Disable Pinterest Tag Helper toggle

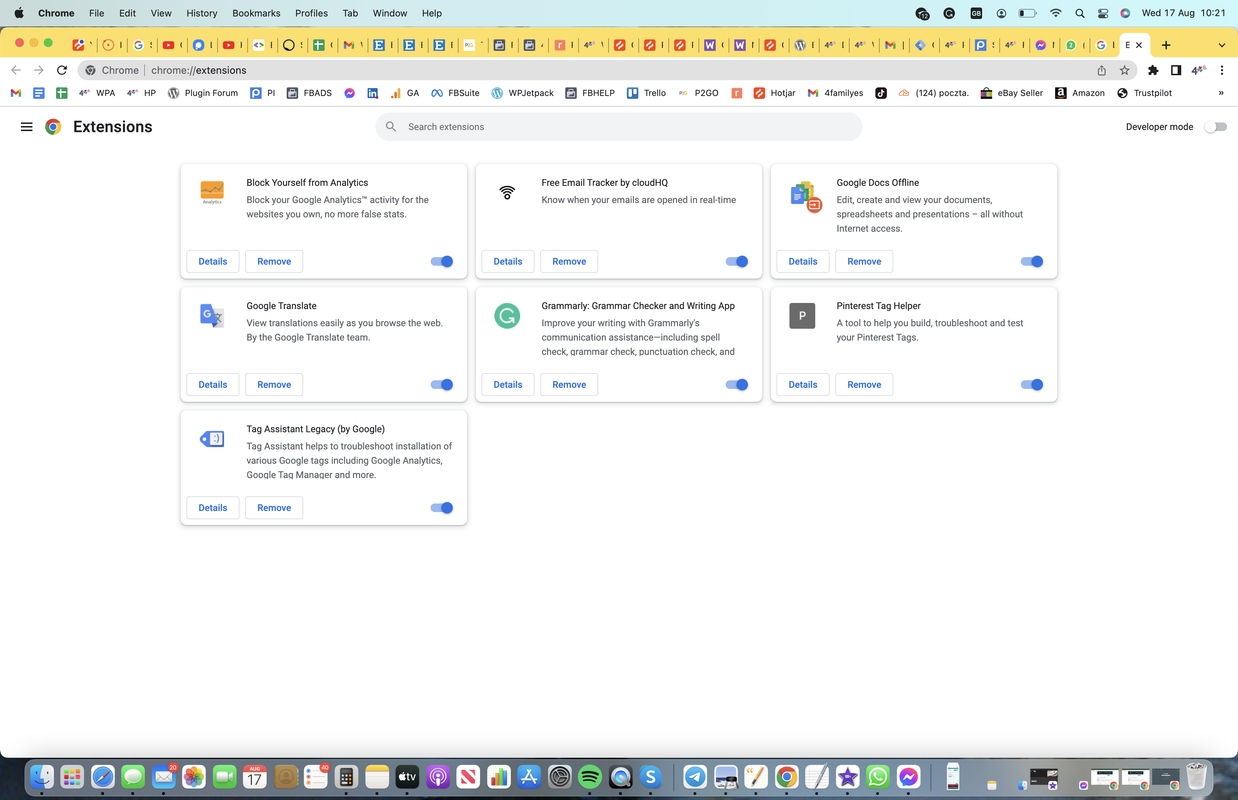tap(1032, 384)
